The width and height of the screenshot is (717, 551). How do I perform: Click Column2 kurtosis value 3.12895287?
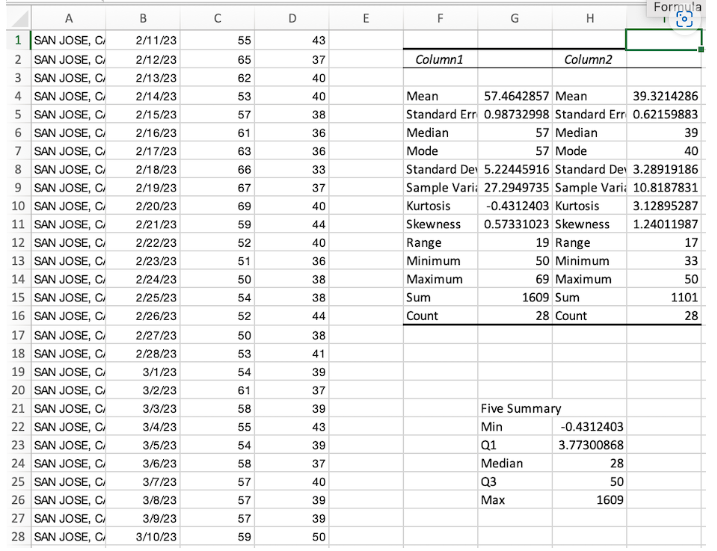click(x=665, y=206)
